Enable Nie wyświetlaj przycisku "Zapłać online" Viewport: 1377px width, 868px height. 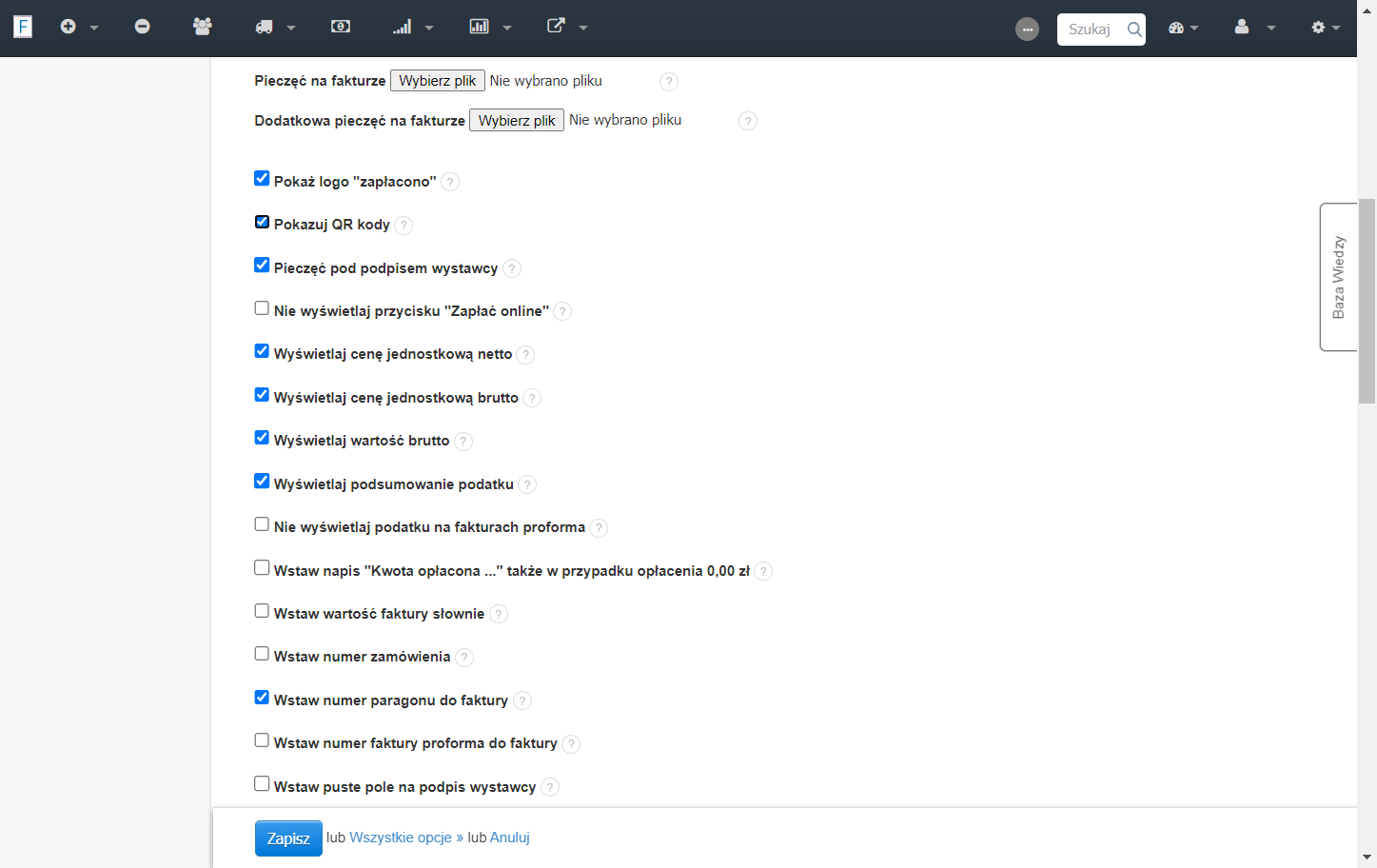262,307
